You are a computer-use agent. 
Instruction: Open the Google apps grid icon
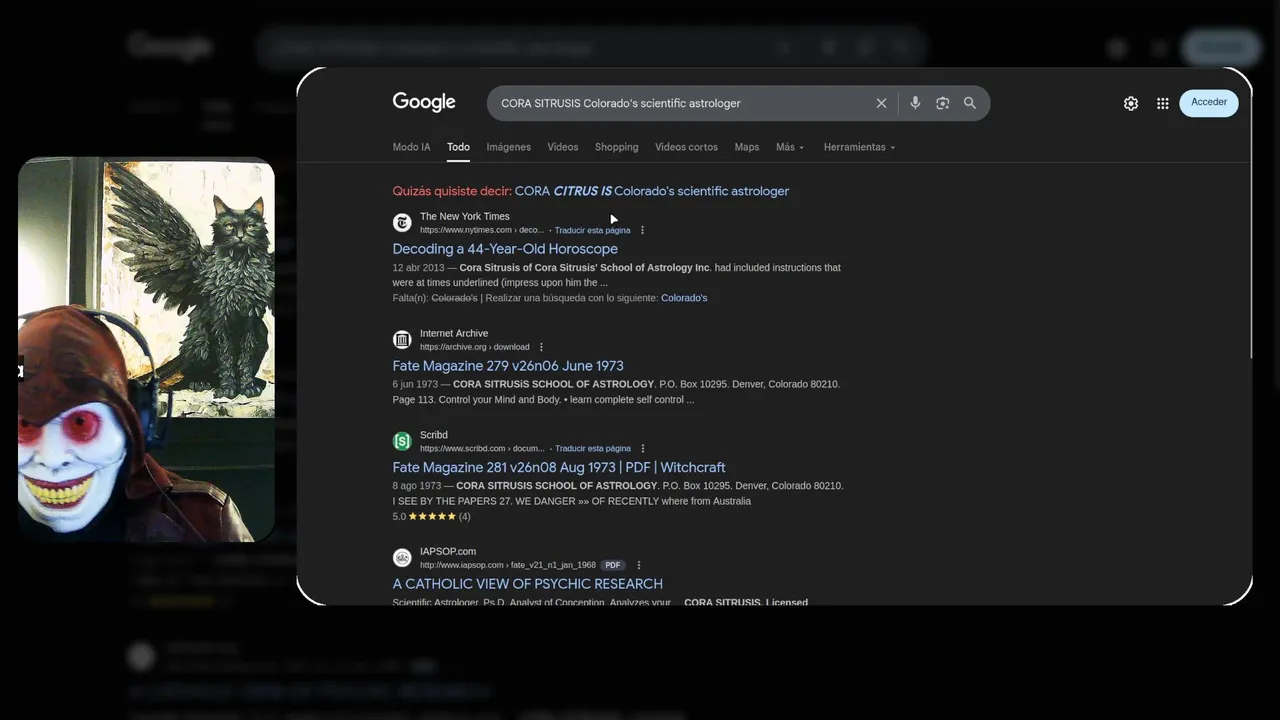[x=1162, y=103]
